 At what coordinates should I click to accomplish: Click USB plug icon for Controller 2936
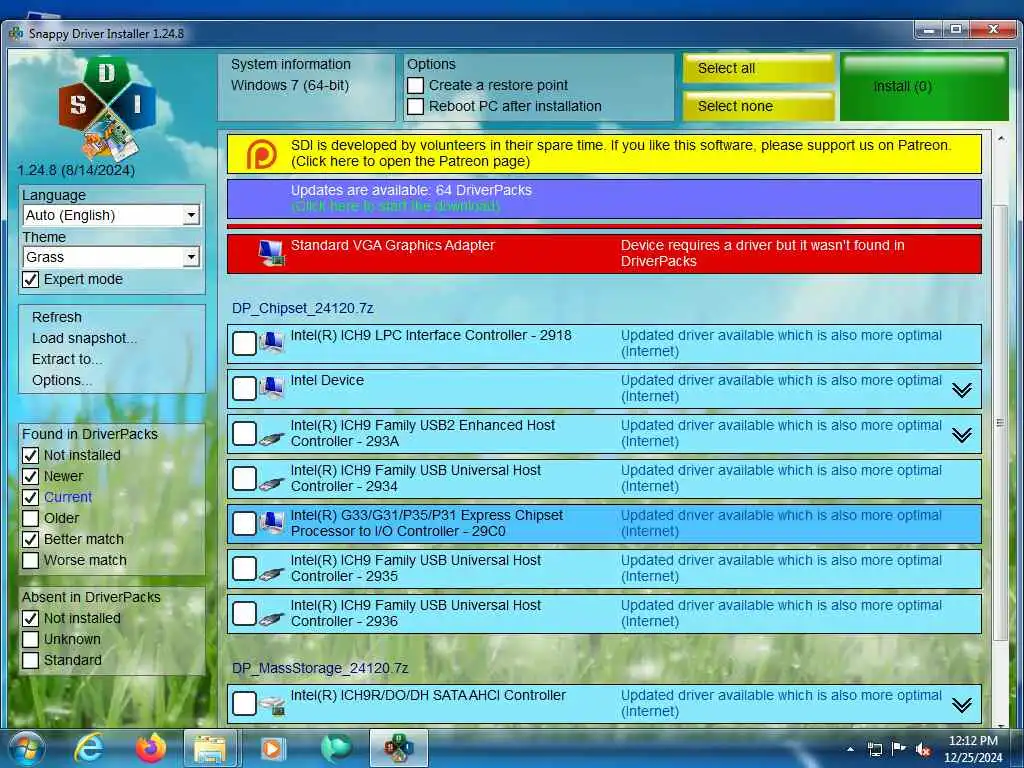click(271, 619)
